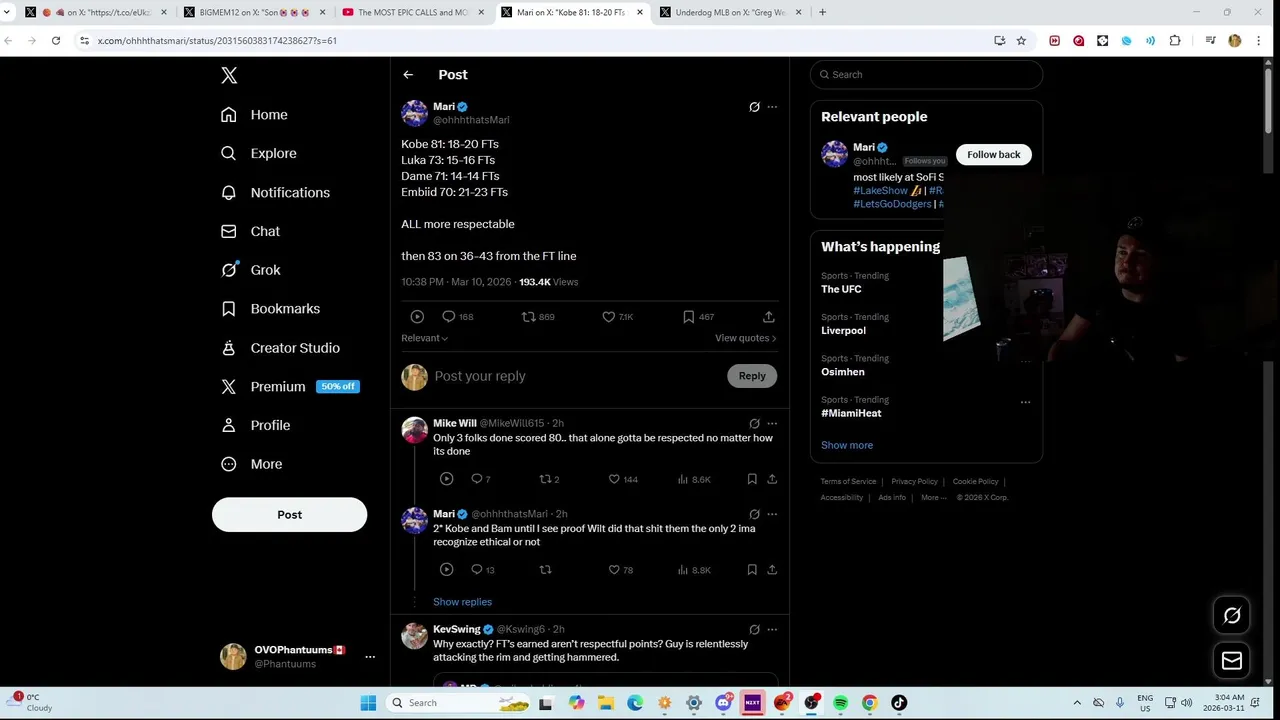1280x720 pixels.
Task: Share the main post via upload icon
Action: (769, 317)
